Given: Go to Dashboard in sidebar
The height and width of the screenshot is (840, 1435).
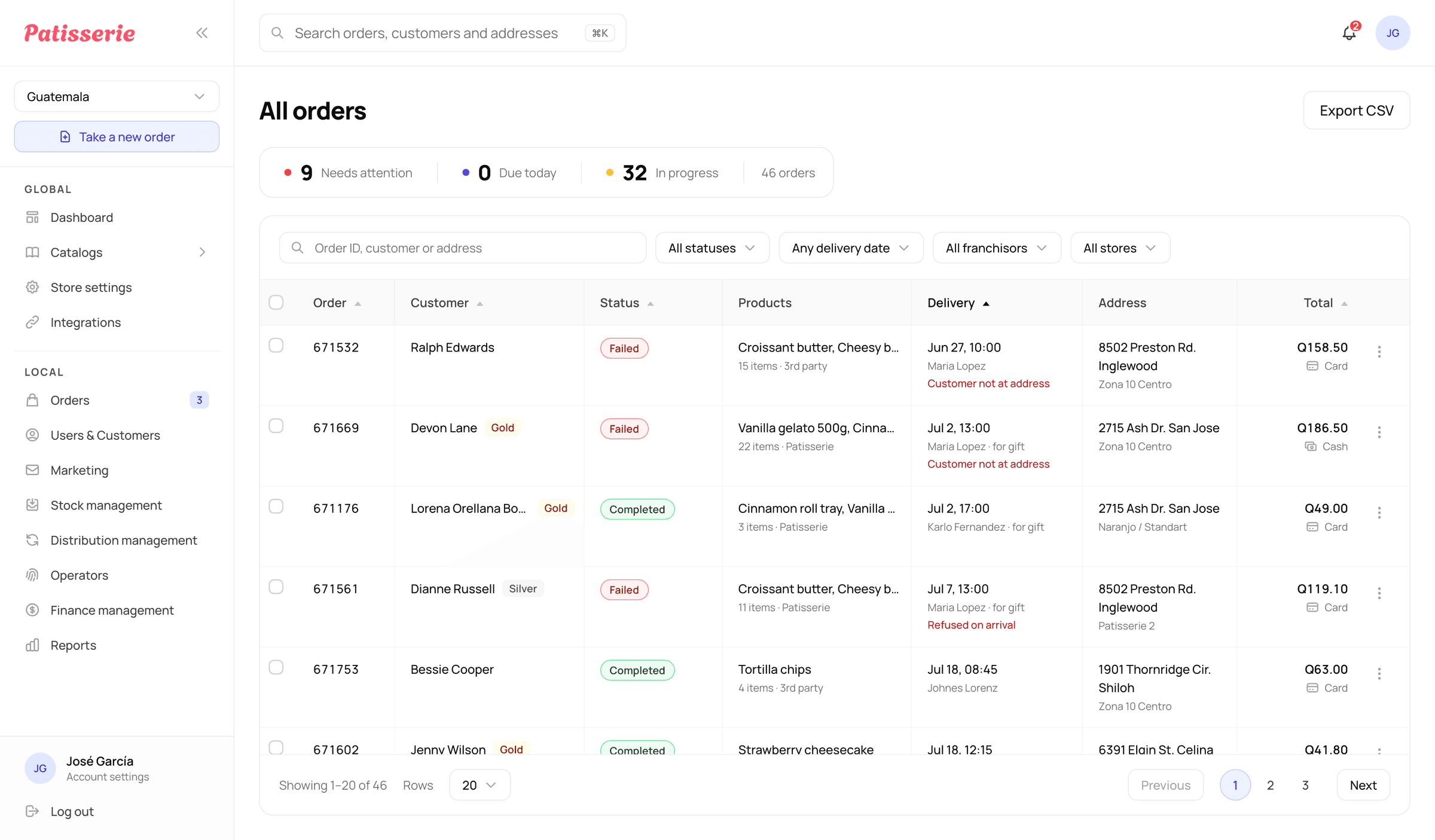Looking at the screenshot, I should pos(117,218).
